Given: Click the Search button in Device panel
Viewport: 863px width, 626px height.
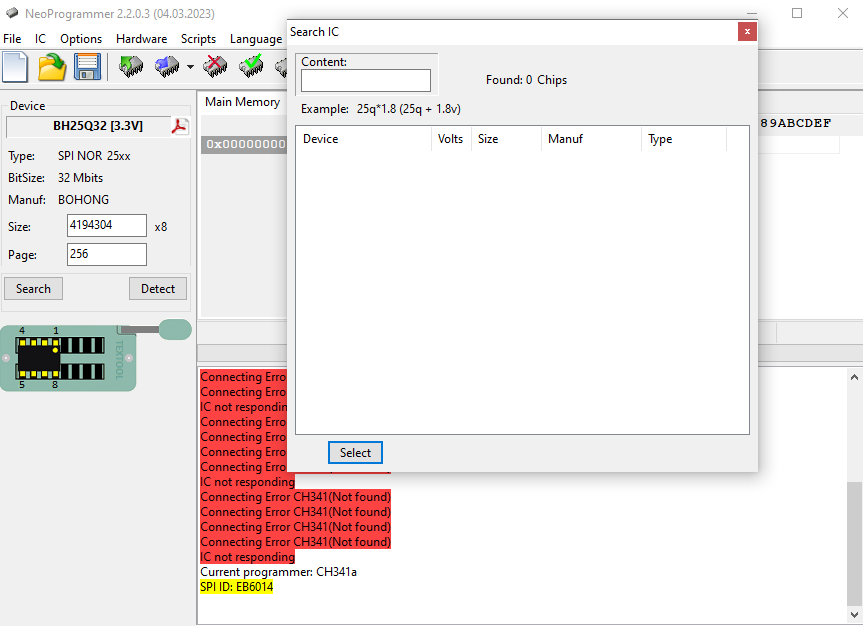Looking at the screenshot, I should coord(34,288).
